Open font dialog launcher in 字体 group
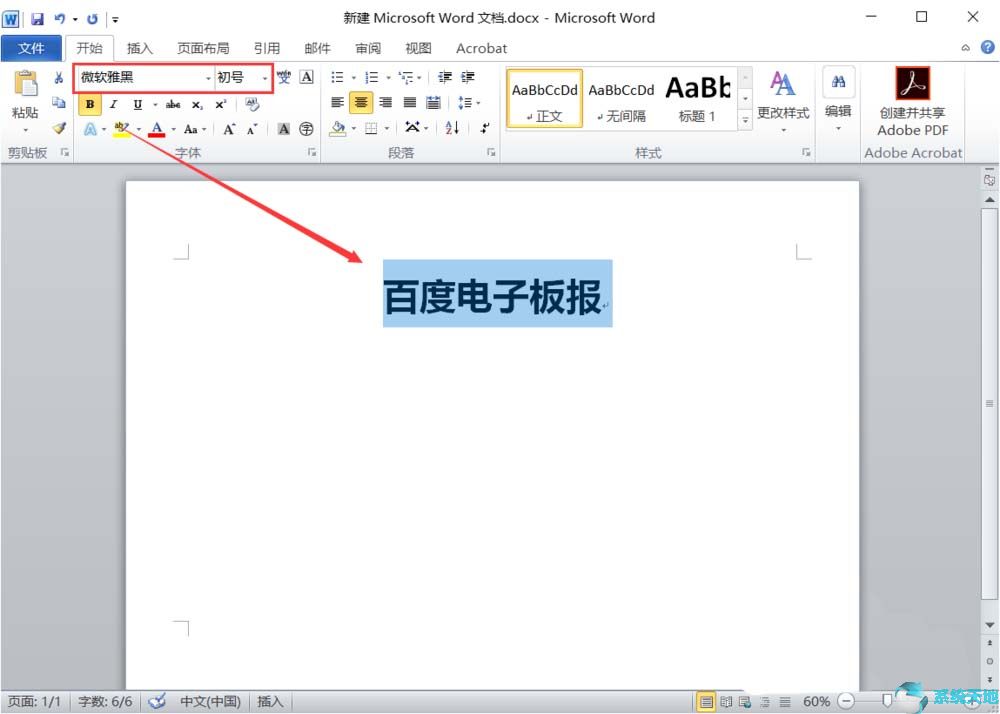Viewport: 1000px width, 714px height. [312, 152]
